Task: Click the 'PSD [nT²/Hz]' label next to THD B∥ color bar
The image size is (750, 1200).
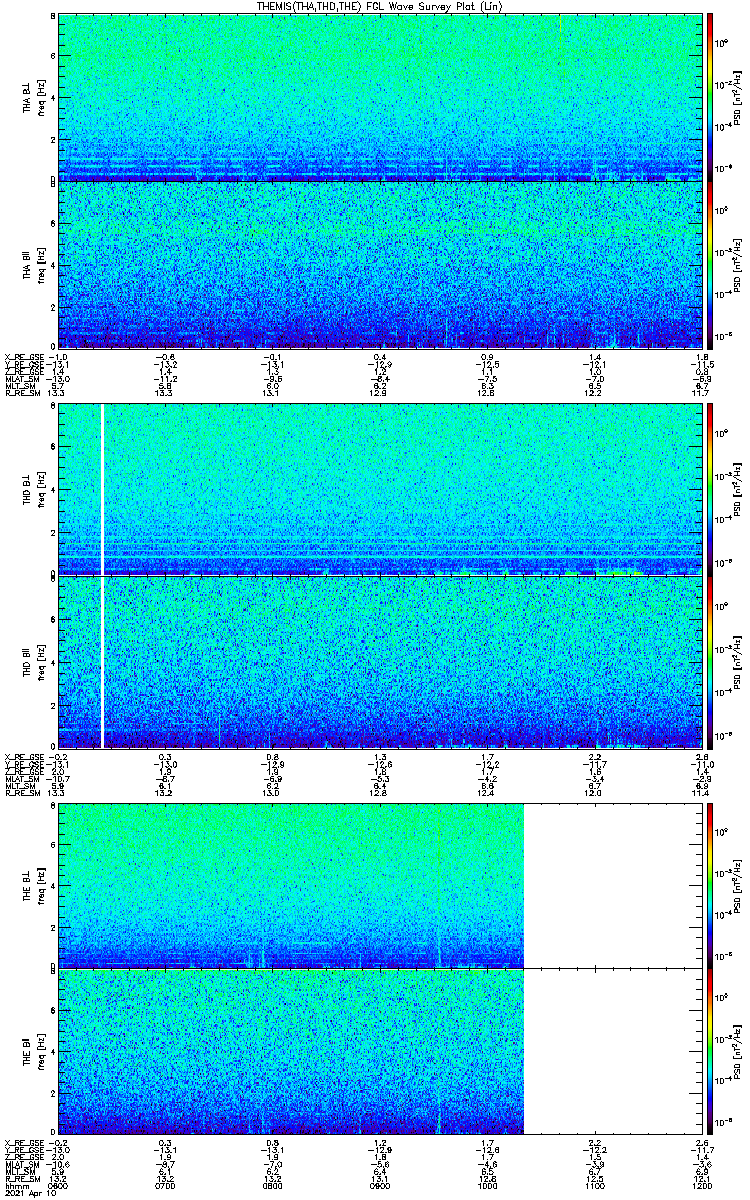Action: (x=739, y=661)
